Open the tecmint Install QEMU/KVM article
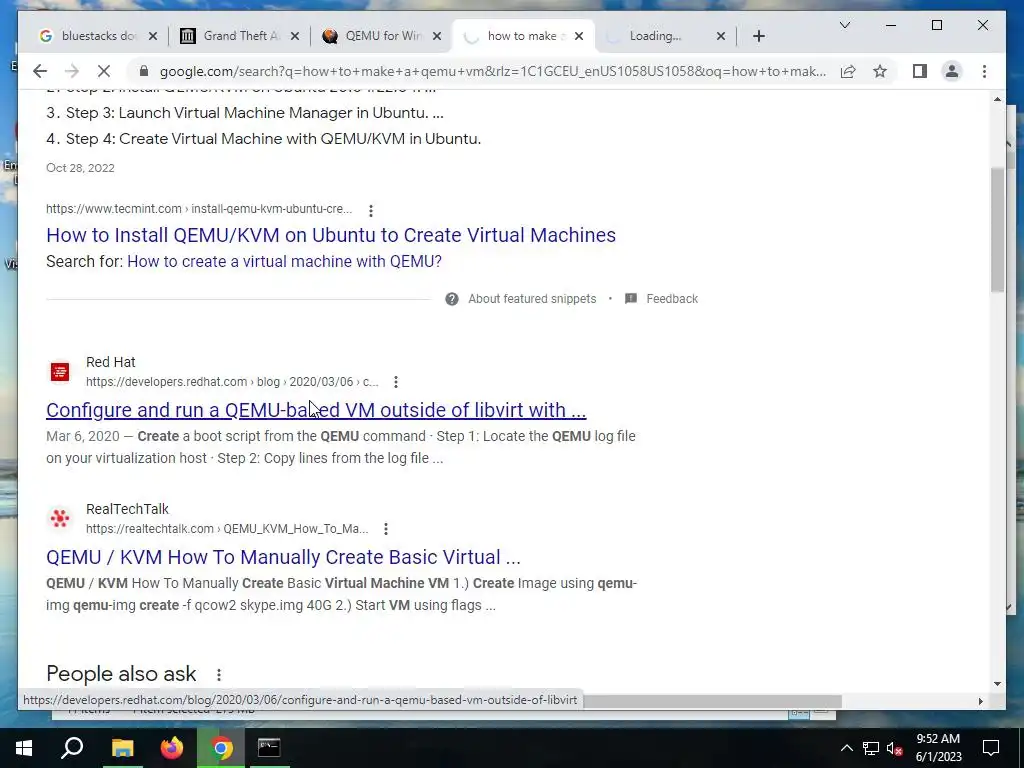1024x768 pixels. click(x=330, y=235)
